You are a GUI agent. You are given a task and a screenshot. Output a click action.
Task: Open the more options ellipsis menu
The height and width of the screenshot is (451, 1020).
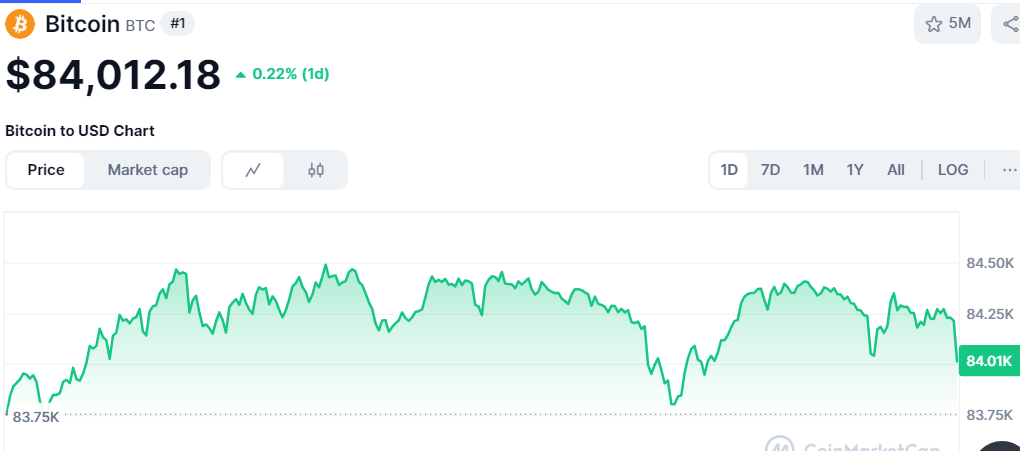pos(1008,170)
